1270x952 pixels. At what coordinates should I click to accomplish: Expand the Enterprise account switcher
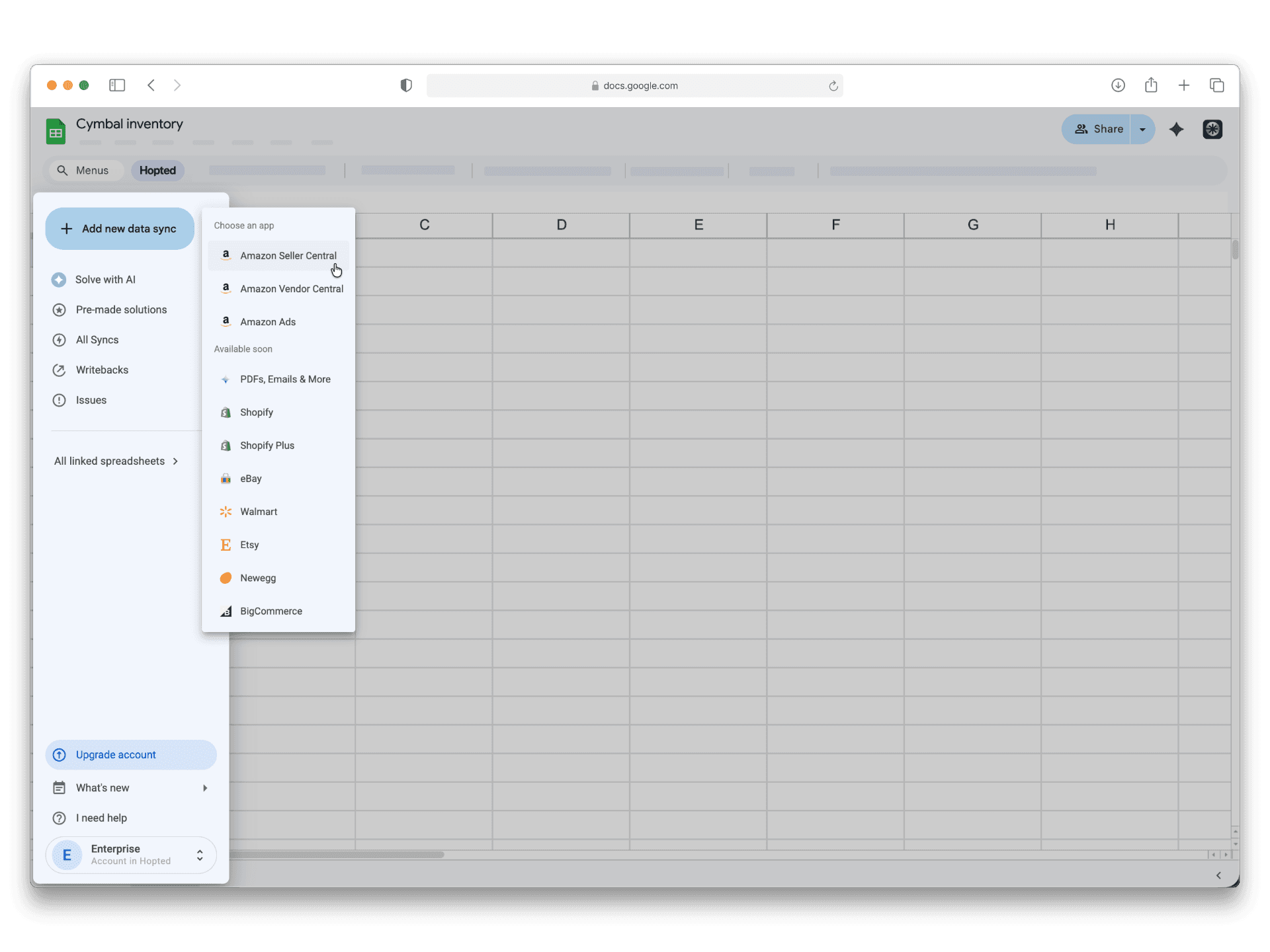199,855
